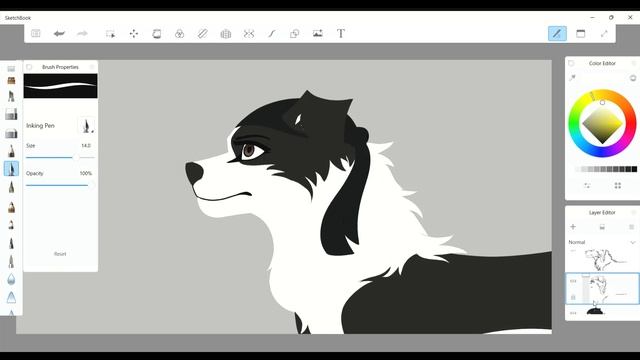Reset the brush properties
Viewport: 640px width, 360px height.
(60, 254)
